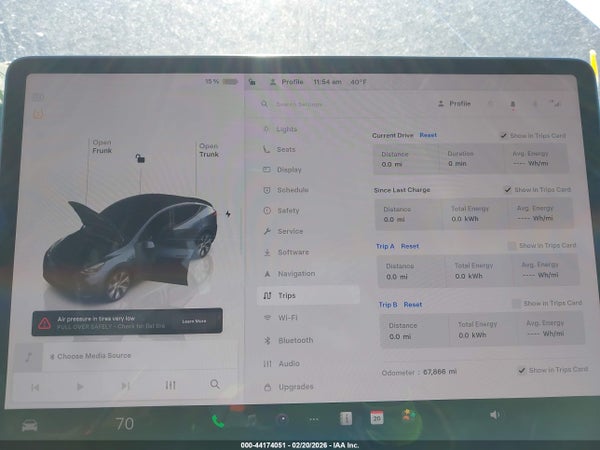Tap the notifications bell icon
This screenshot has width=600, height=450.
pos(513,104)
